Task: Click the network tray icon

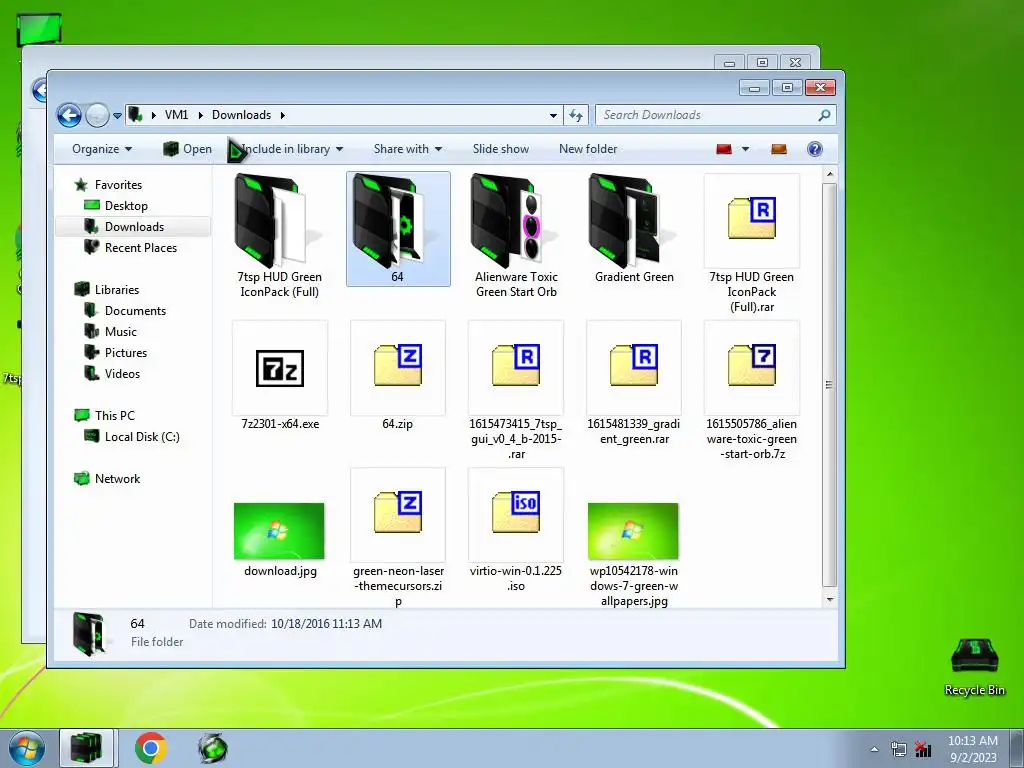Action: pyautogui.click(x=899, y=750)
